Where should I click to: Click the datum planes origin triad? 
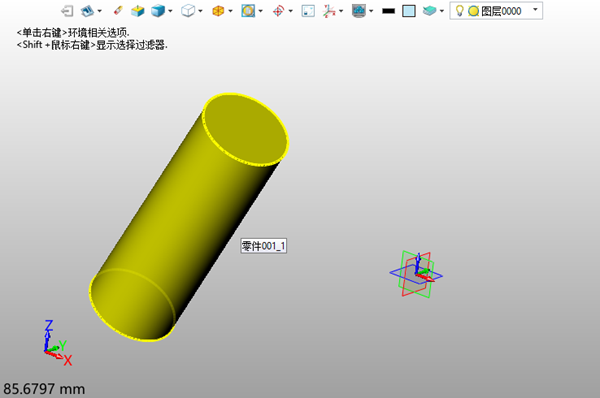[416, 274]
